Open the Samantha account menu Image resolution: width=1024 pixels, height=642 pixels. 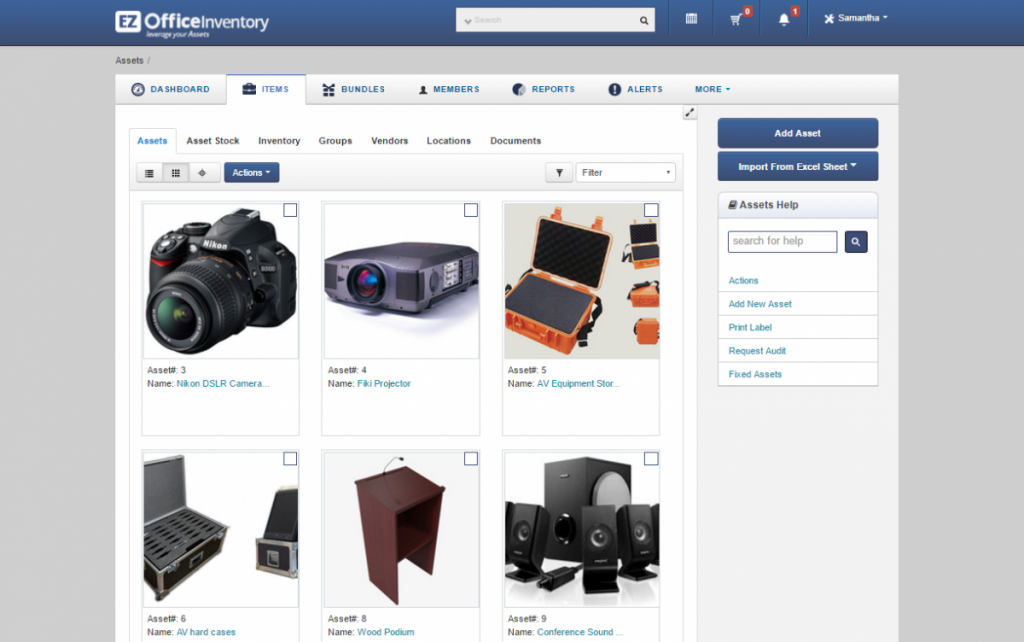point(854,18)
